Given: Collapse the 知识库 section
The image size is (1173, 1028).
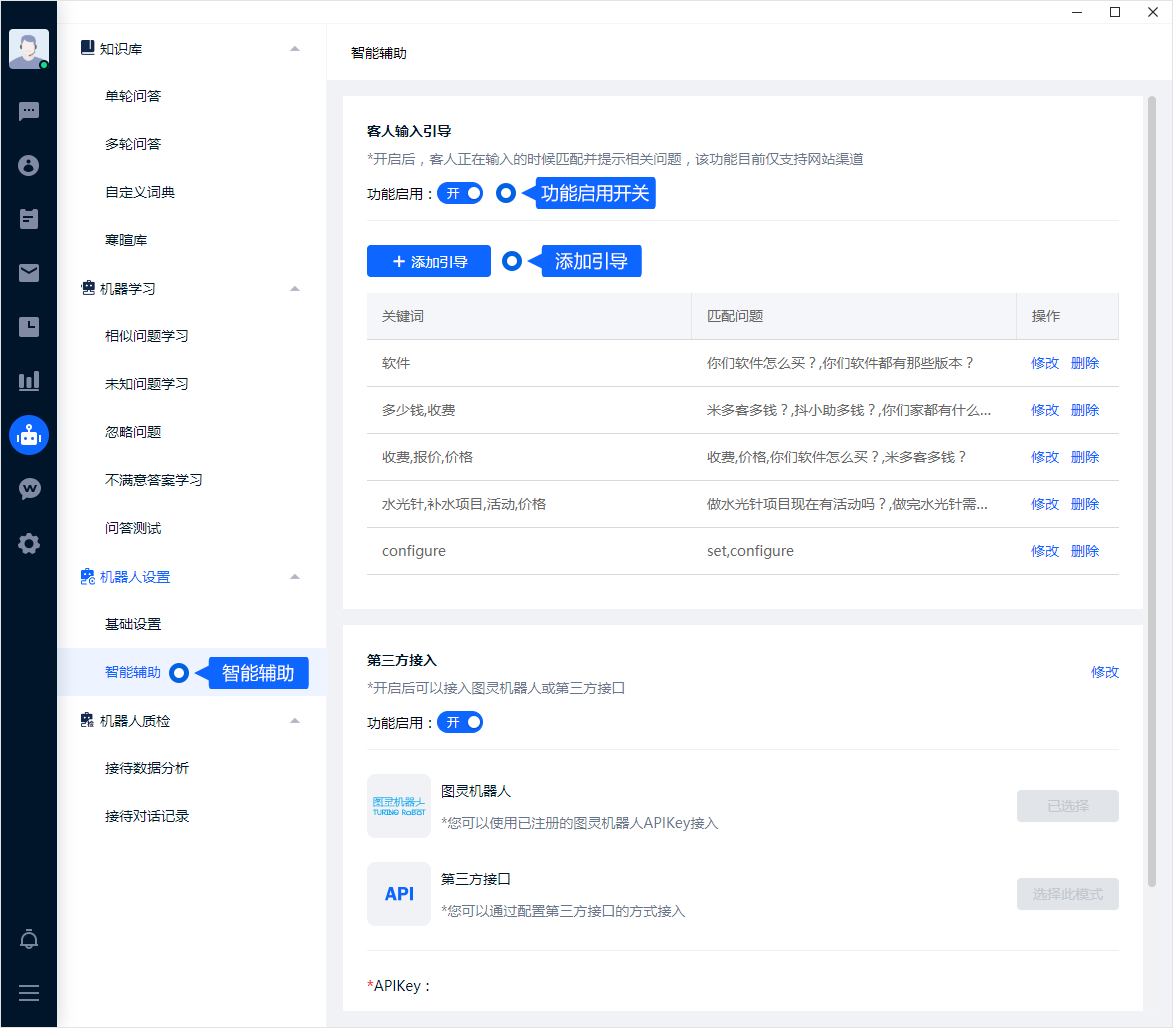Looking at the screenshot, I should [x=294, y=49].
